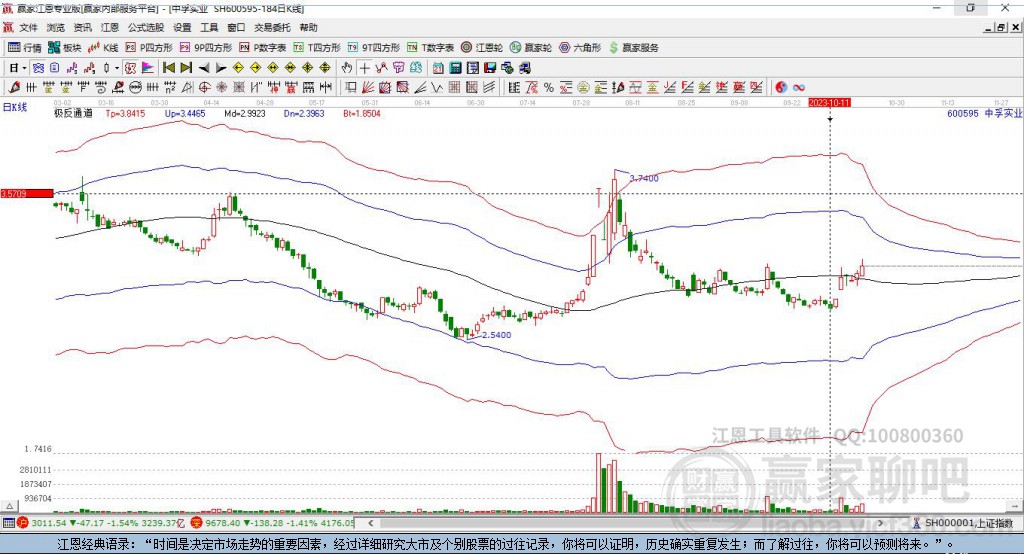This screenshot has height=554, width=1024.
Task: Step chart left with black arrow
Action: [x=204, y=68]
